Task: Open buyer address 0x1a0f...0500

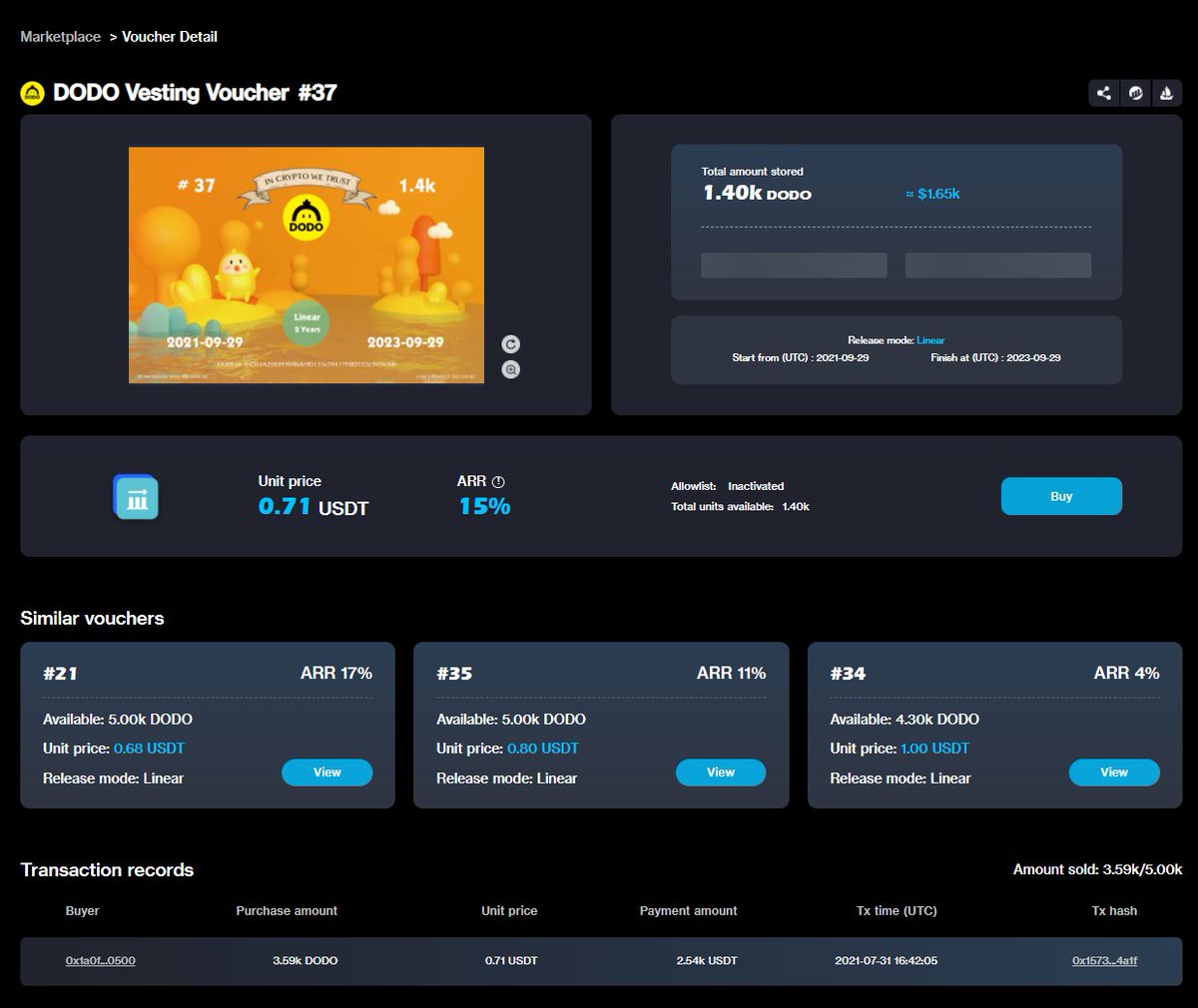Action: [x=101, y=961]
